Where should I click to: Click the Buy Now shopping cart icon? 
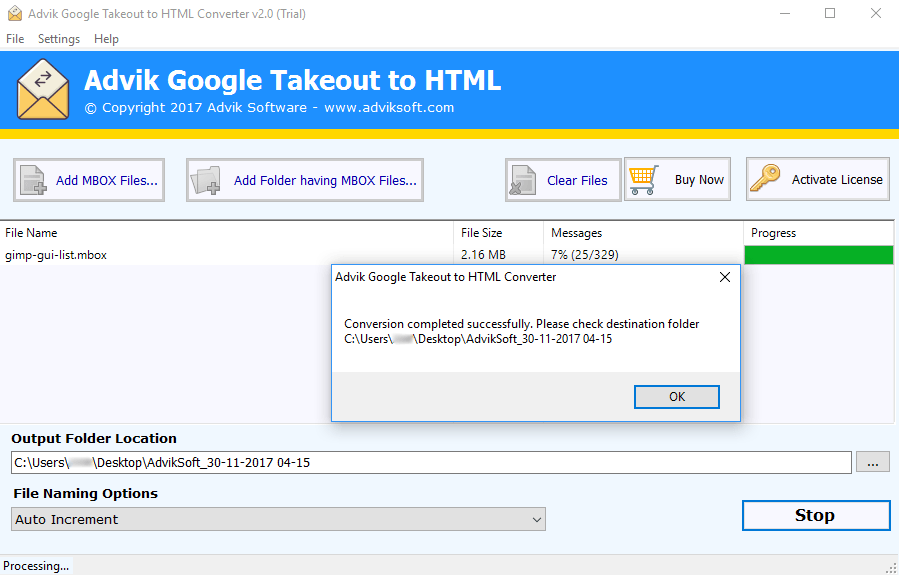(644, 179)
